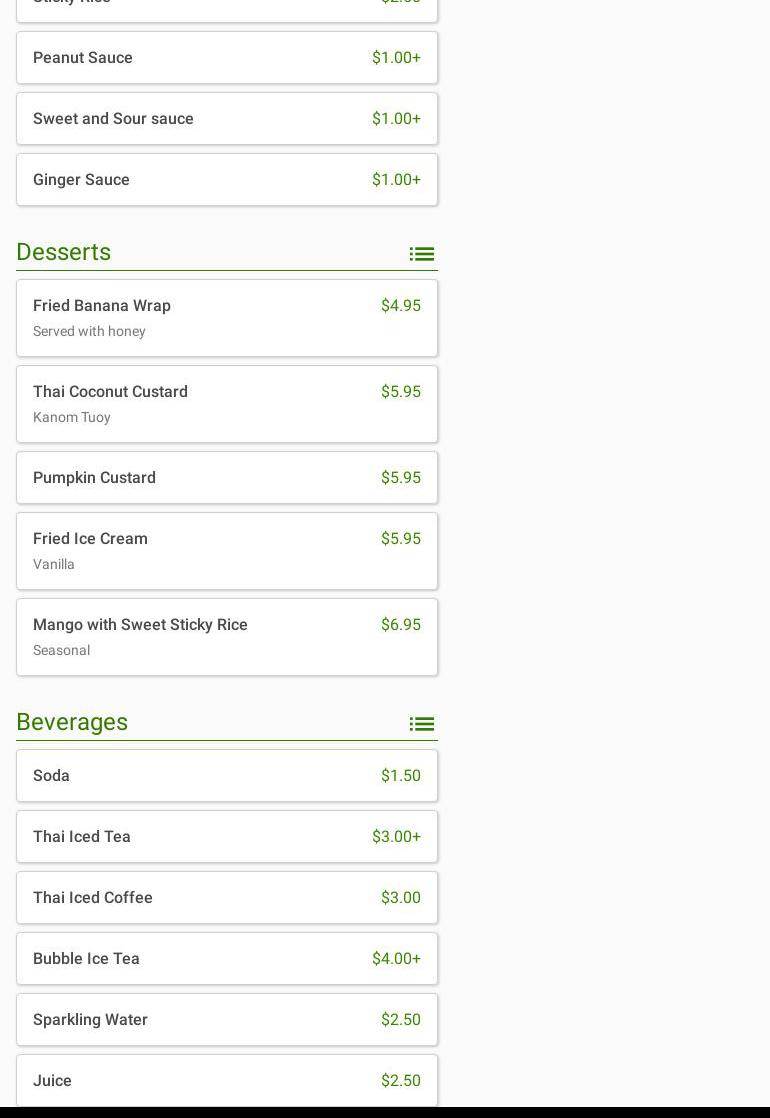
Task: Click the Desserts section heading
Action: pos(64,252)
